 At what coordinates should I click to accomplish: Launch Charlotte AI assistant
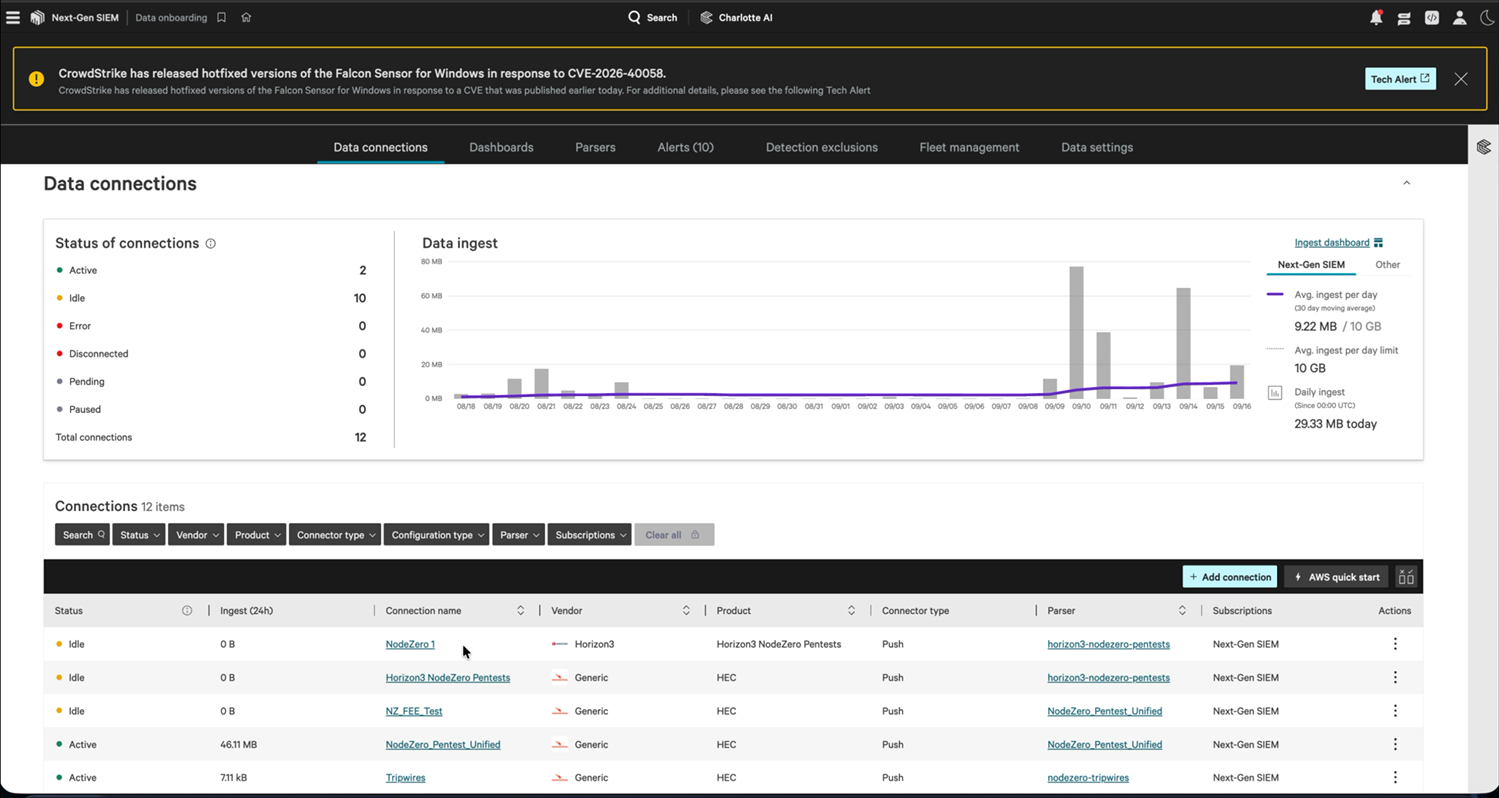tap(736, 17)
